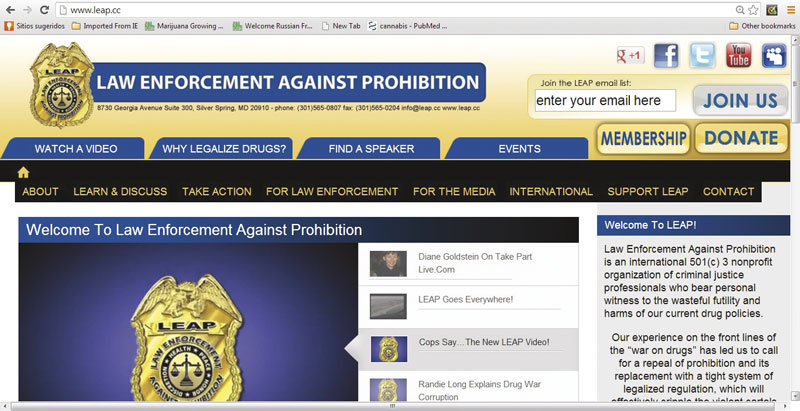Click the JOIN US button
Viewport: 800px width, 411px height.
740,100
